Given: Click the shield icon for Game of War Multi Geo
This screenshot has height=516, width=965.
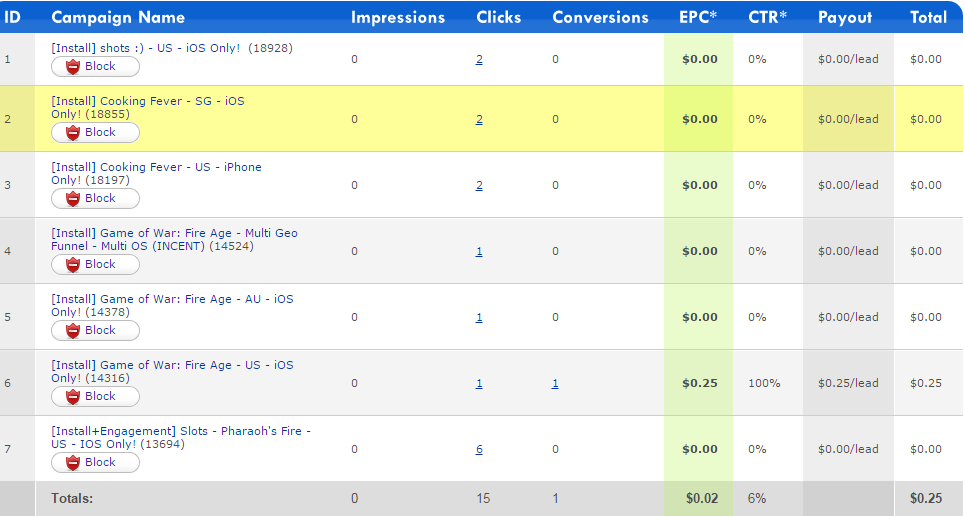Looking at the screenshot, I should [72, 265].
